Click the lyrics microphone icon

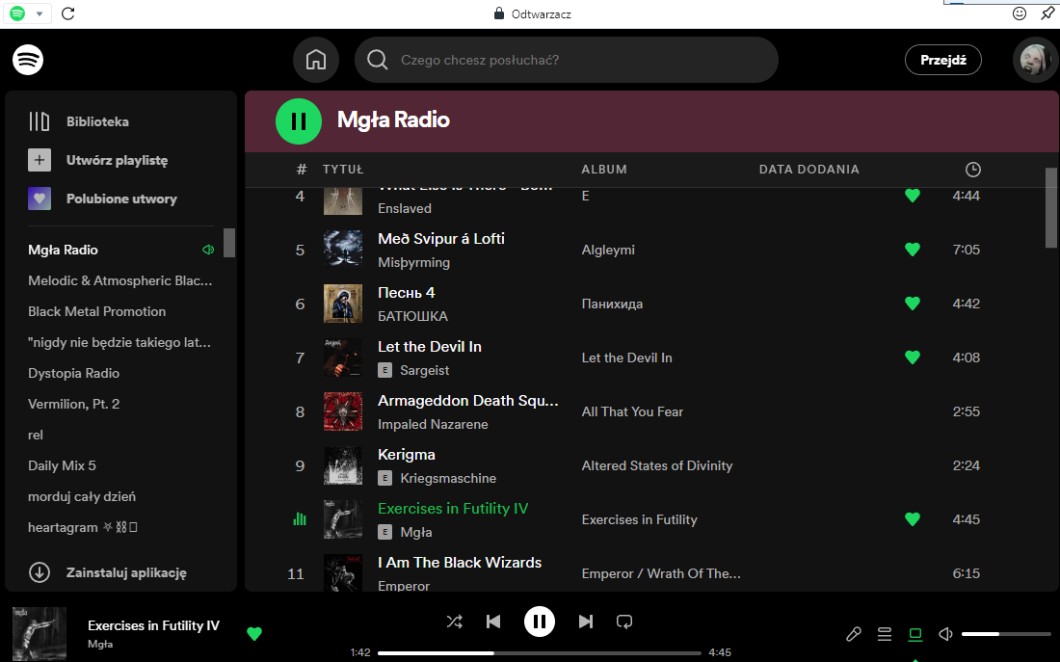click(853, 634)
